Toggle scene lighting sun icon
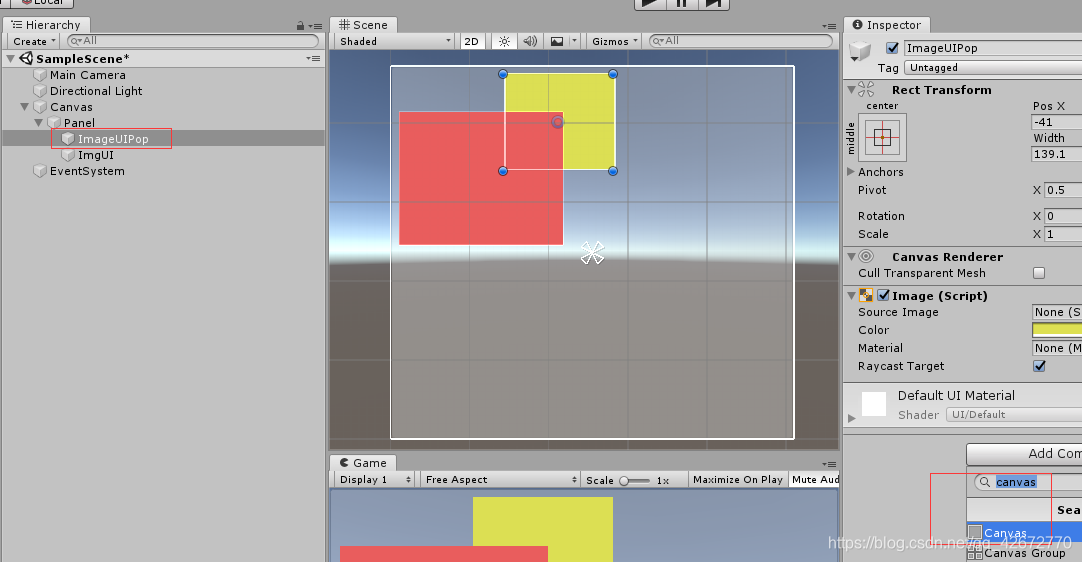This screenshot has height=562, width=1082. (x=504, y=41)
